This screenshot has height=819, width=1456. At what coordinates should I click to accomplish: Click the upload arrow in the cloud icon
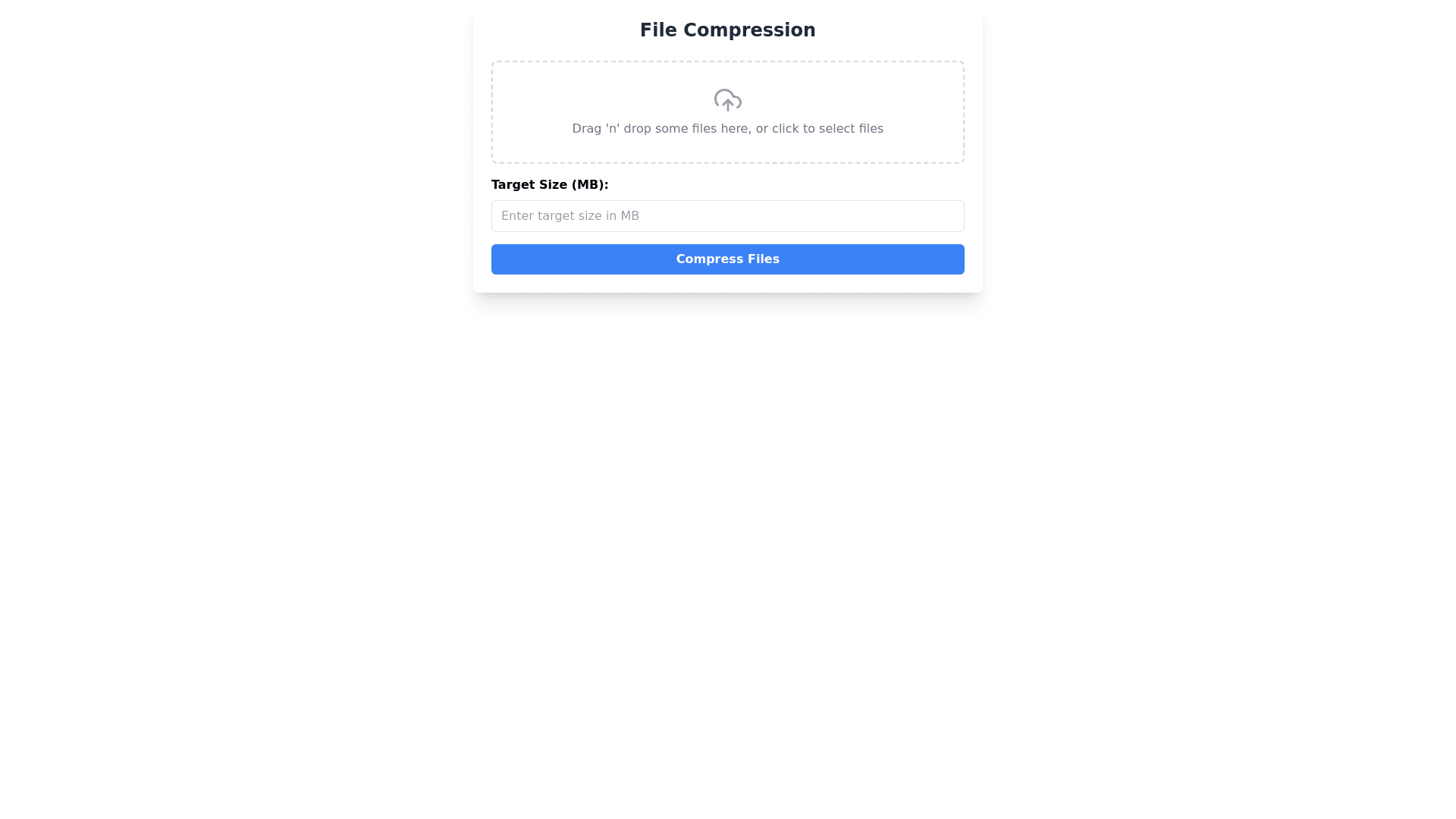[728, 105]
